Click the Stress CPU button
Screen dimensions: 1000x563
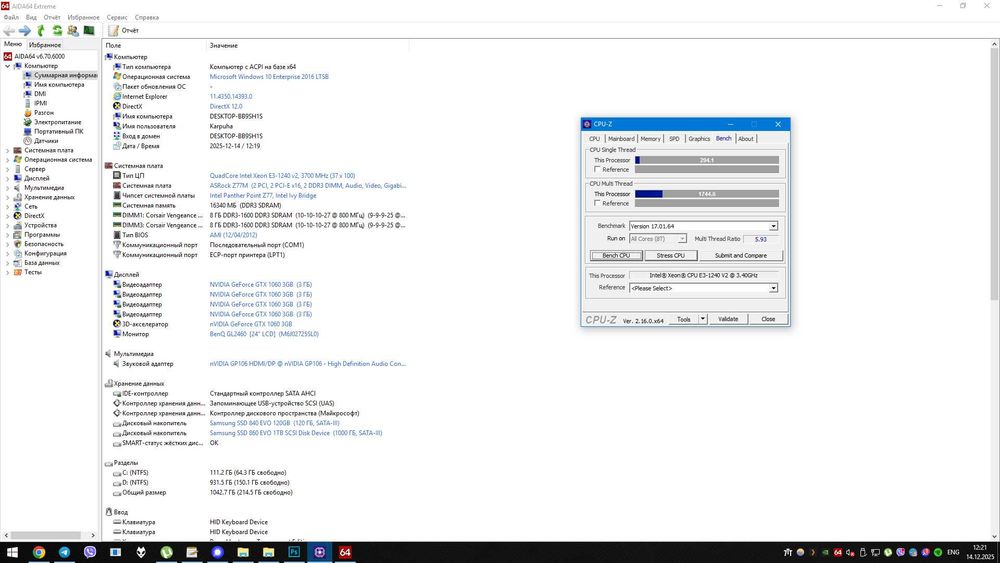tap(670, 255)
